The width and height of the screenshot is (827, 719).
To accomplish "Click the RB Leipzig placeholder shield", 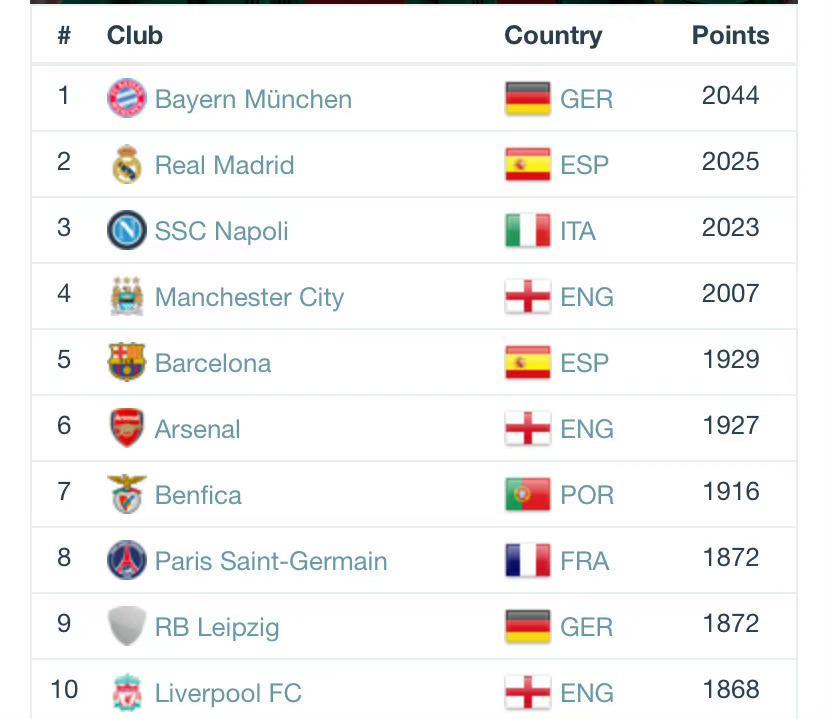I will [x=127, y=626].
